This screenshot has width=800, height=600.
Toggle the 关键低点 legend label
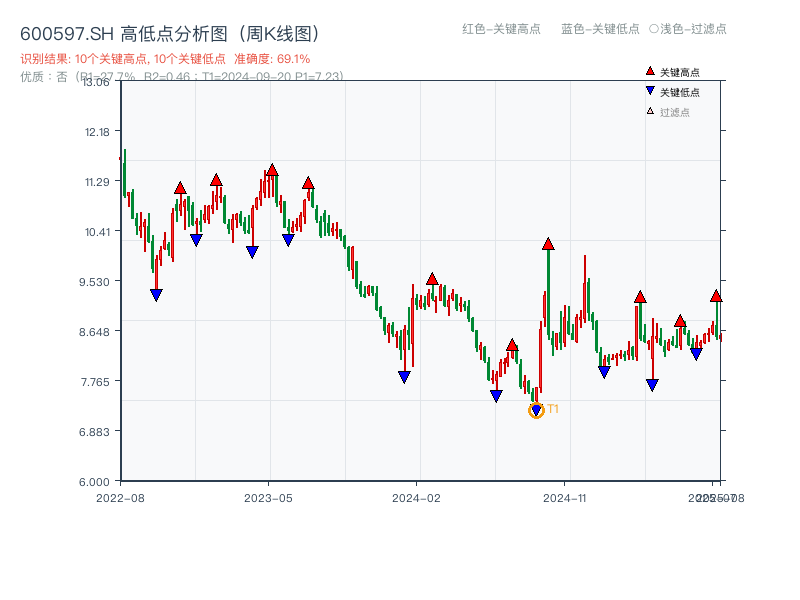680,92
